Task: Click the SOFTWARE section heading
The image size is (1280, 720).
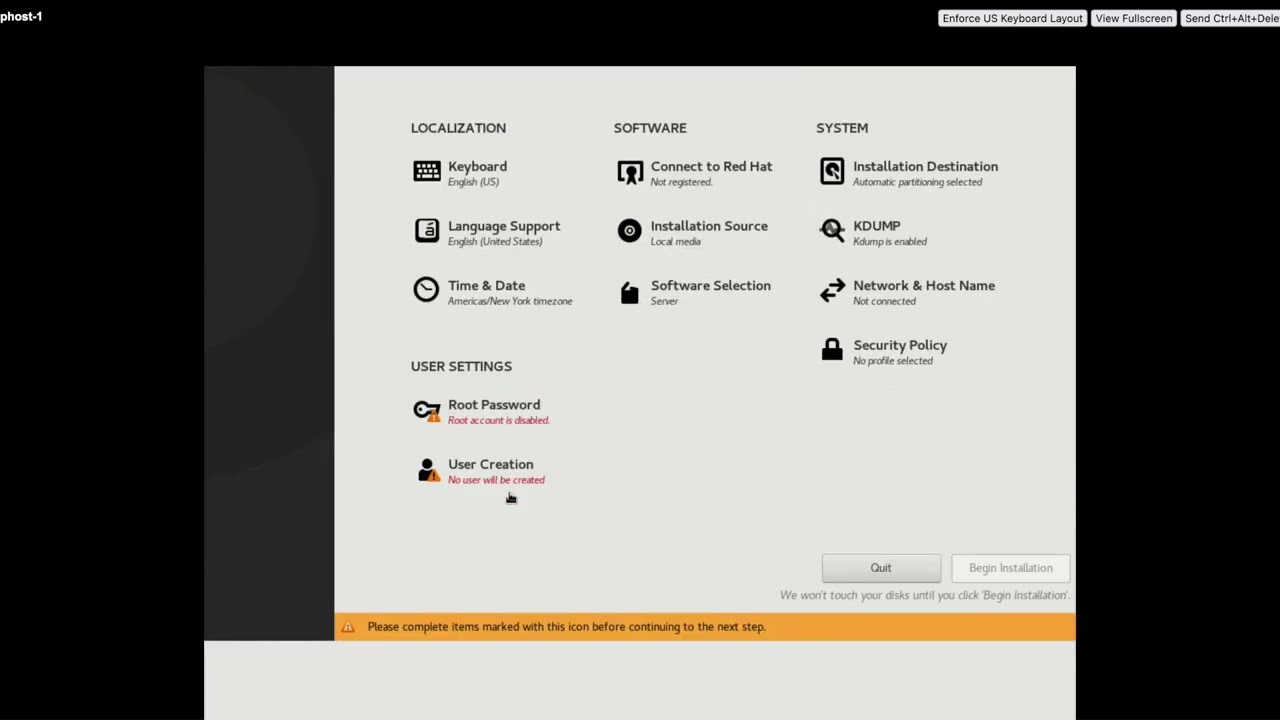Action: pyautogui.click(x=650, y=128)
